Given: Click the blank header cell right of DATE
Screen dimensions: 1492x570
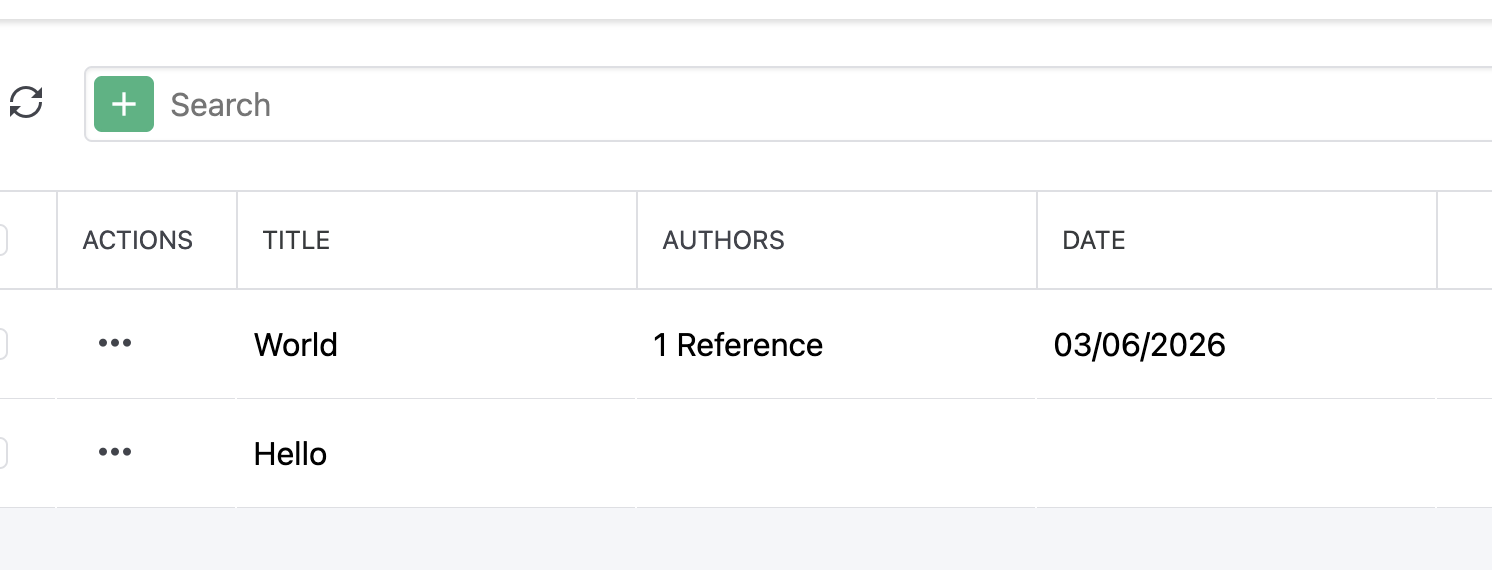Looking at the screenshot, I should pos(1464,240).
